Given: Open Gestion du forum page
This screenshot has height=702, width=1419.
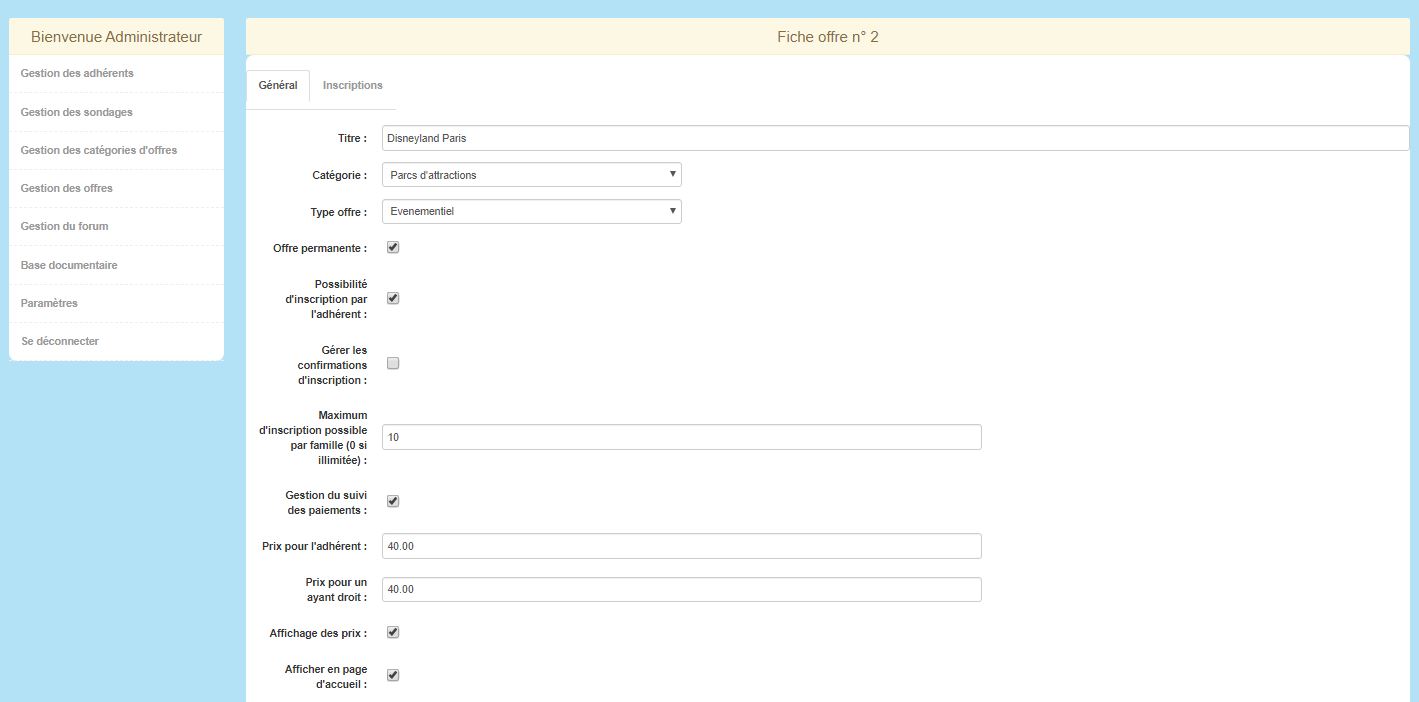Looking at the screenshot, I should [64, 226].
